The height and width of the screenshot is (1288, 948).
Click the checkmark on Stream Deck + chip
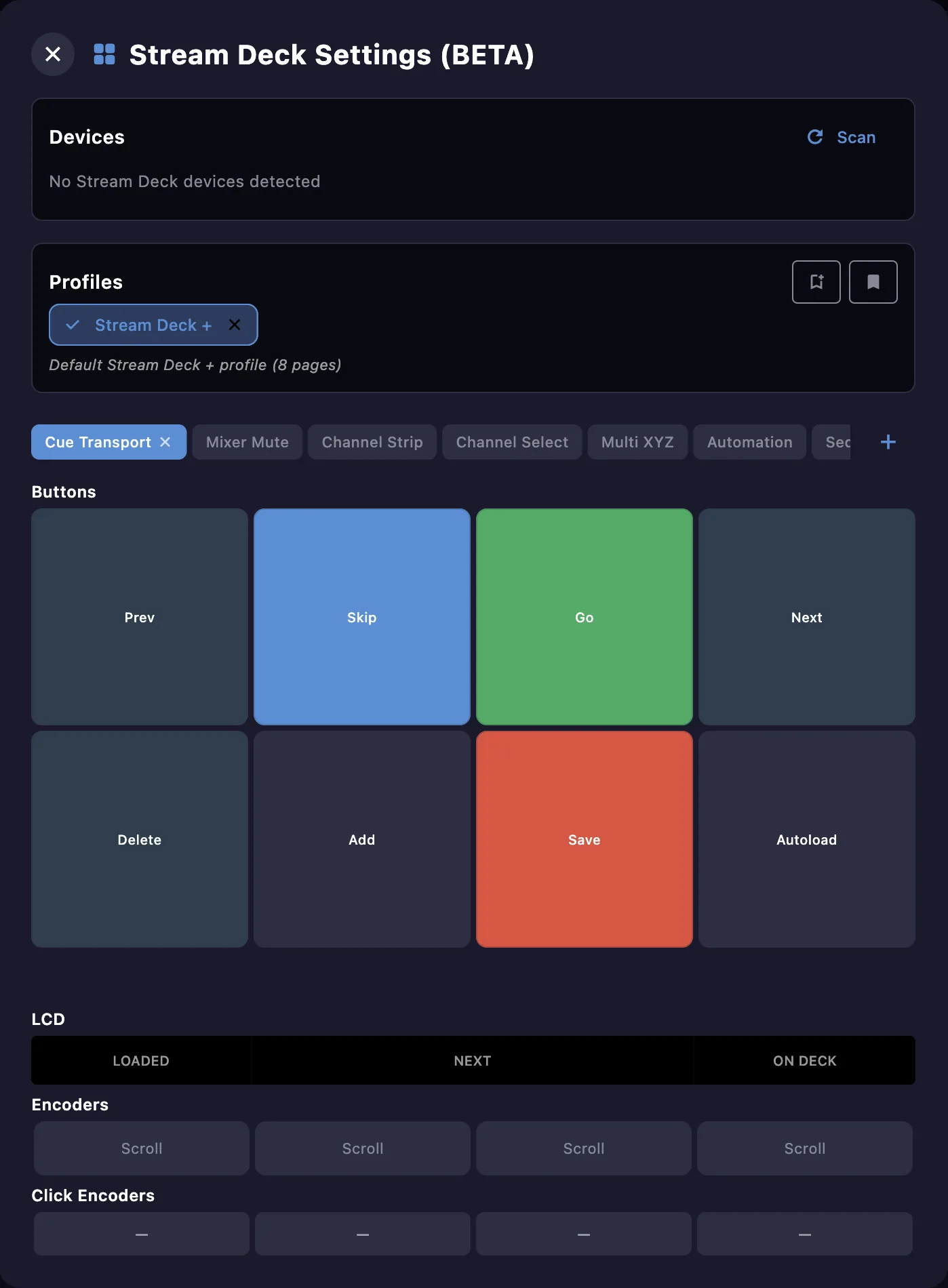(73, 325)
